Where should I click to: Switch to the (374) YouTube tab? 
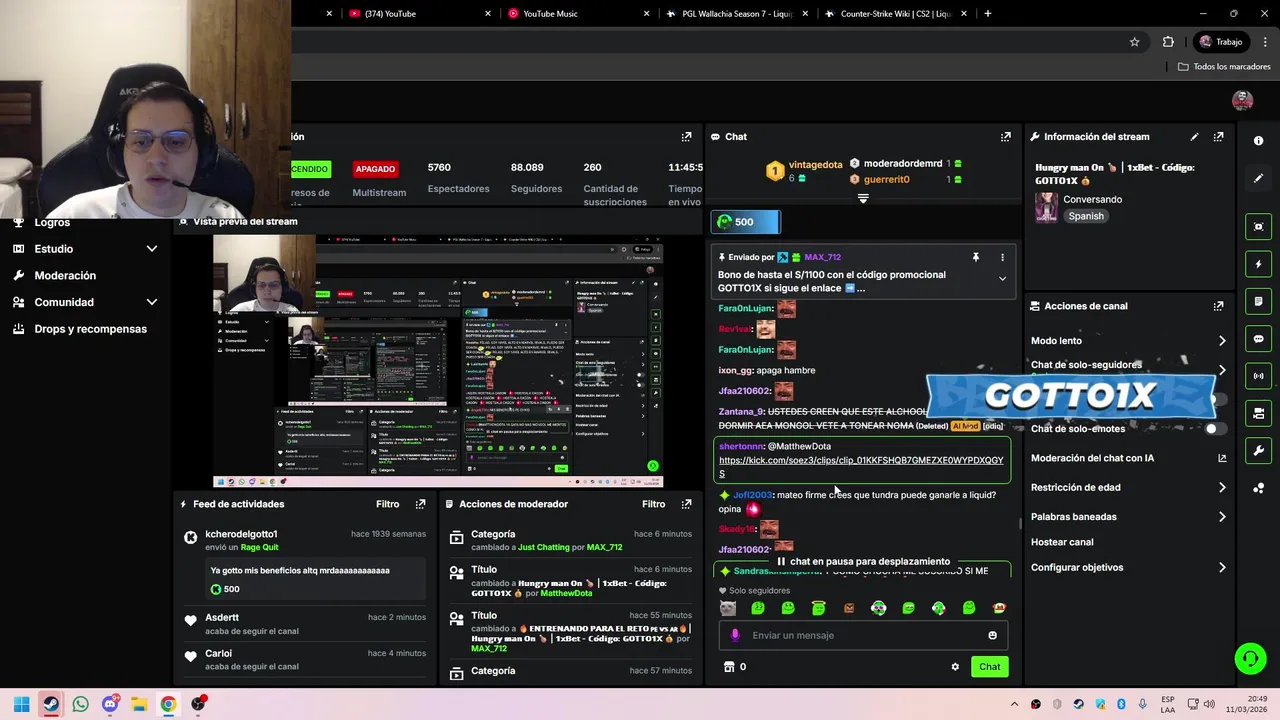pyautogui.click(x=420, y=14)
